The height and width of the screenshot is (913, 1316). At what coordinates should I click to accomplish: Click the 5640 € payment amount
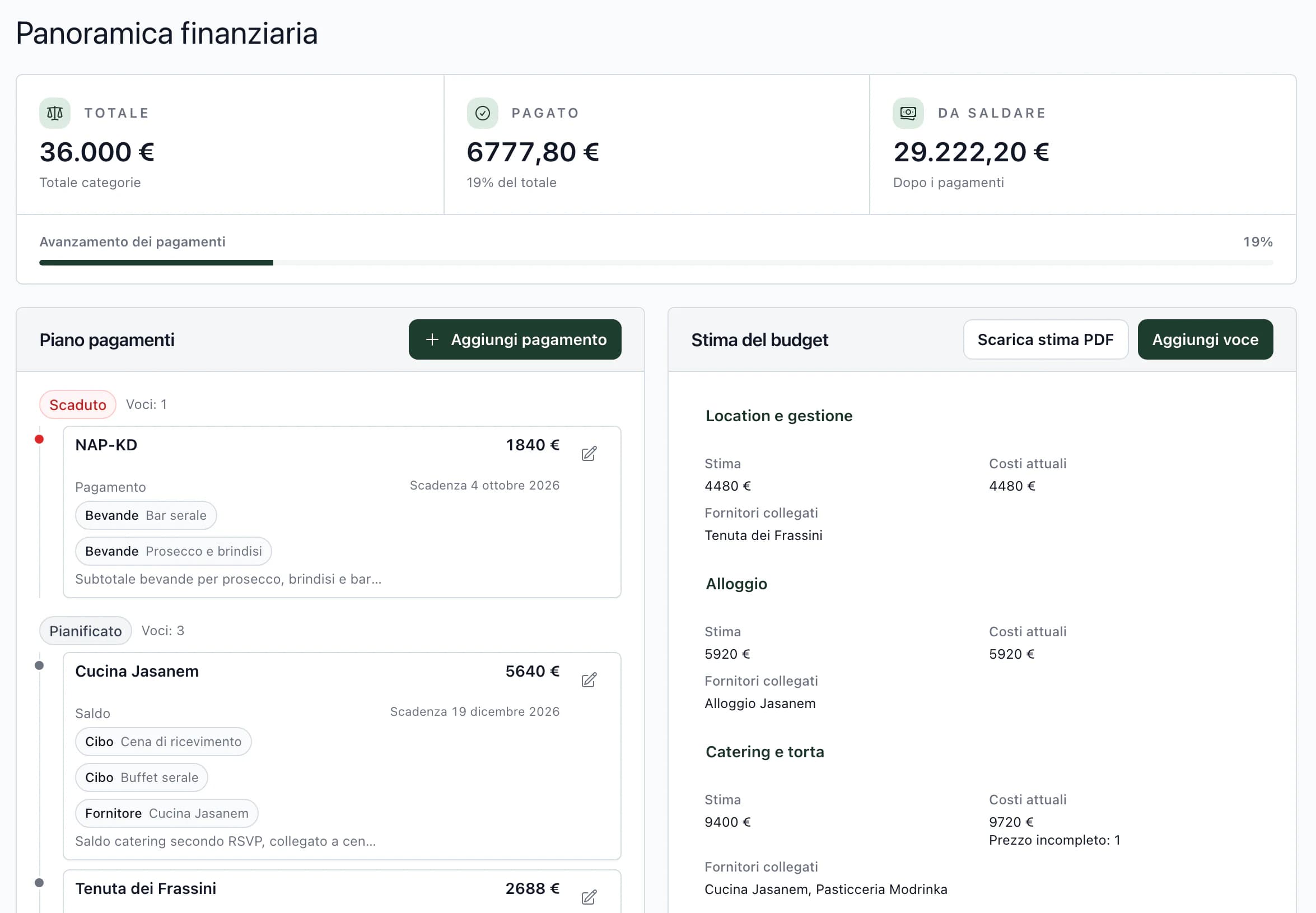pyautogui.click(x=533, y=671)
